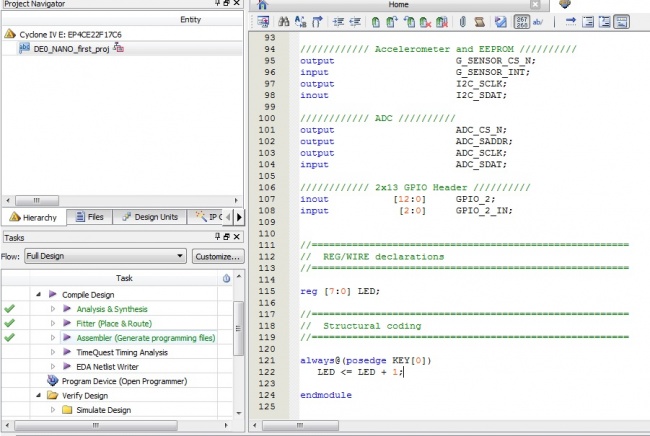Click the Tasks time column clock icon

[x=226, y=278]
